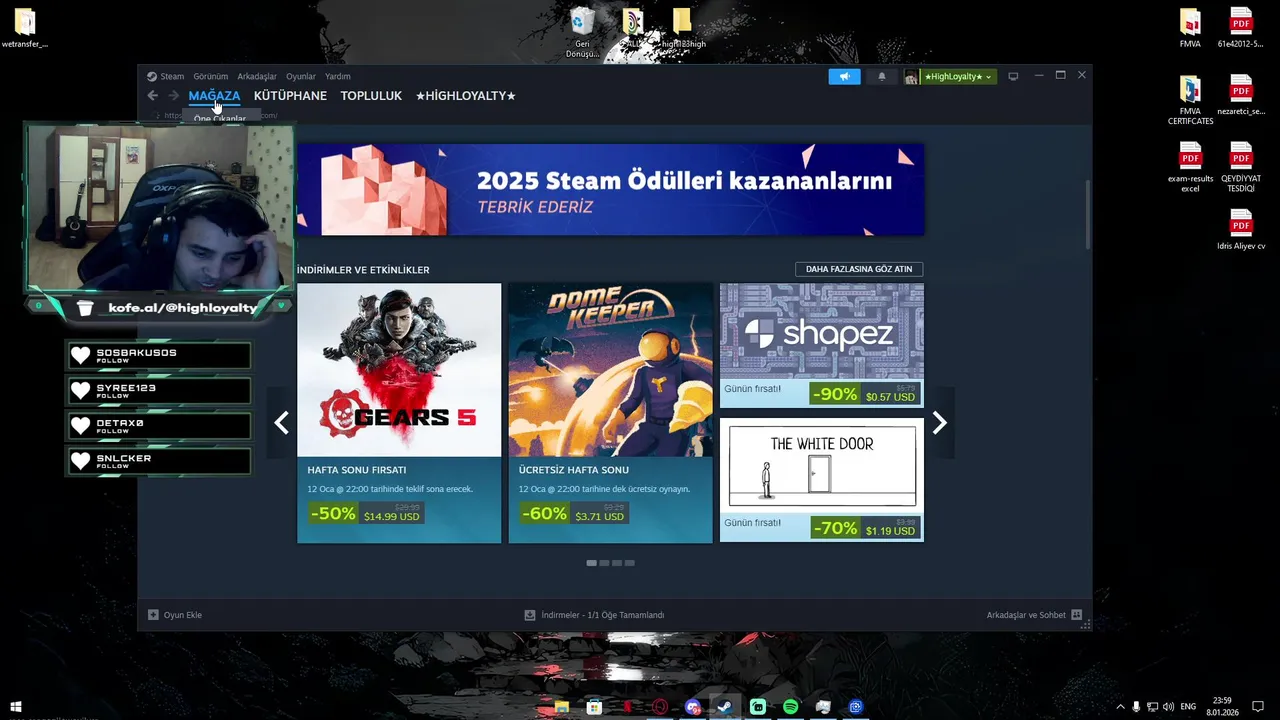Select the QEYDİYYAT TESDİQİ PDF
1280x720 pixels.
1241,167
